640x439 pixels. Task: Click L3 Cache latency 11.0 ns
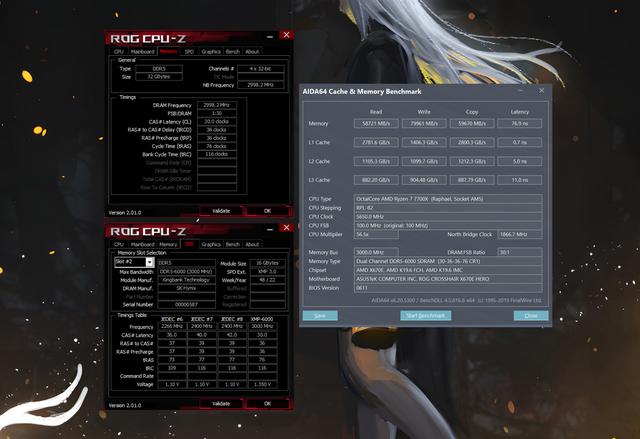[x=520, y=180]
